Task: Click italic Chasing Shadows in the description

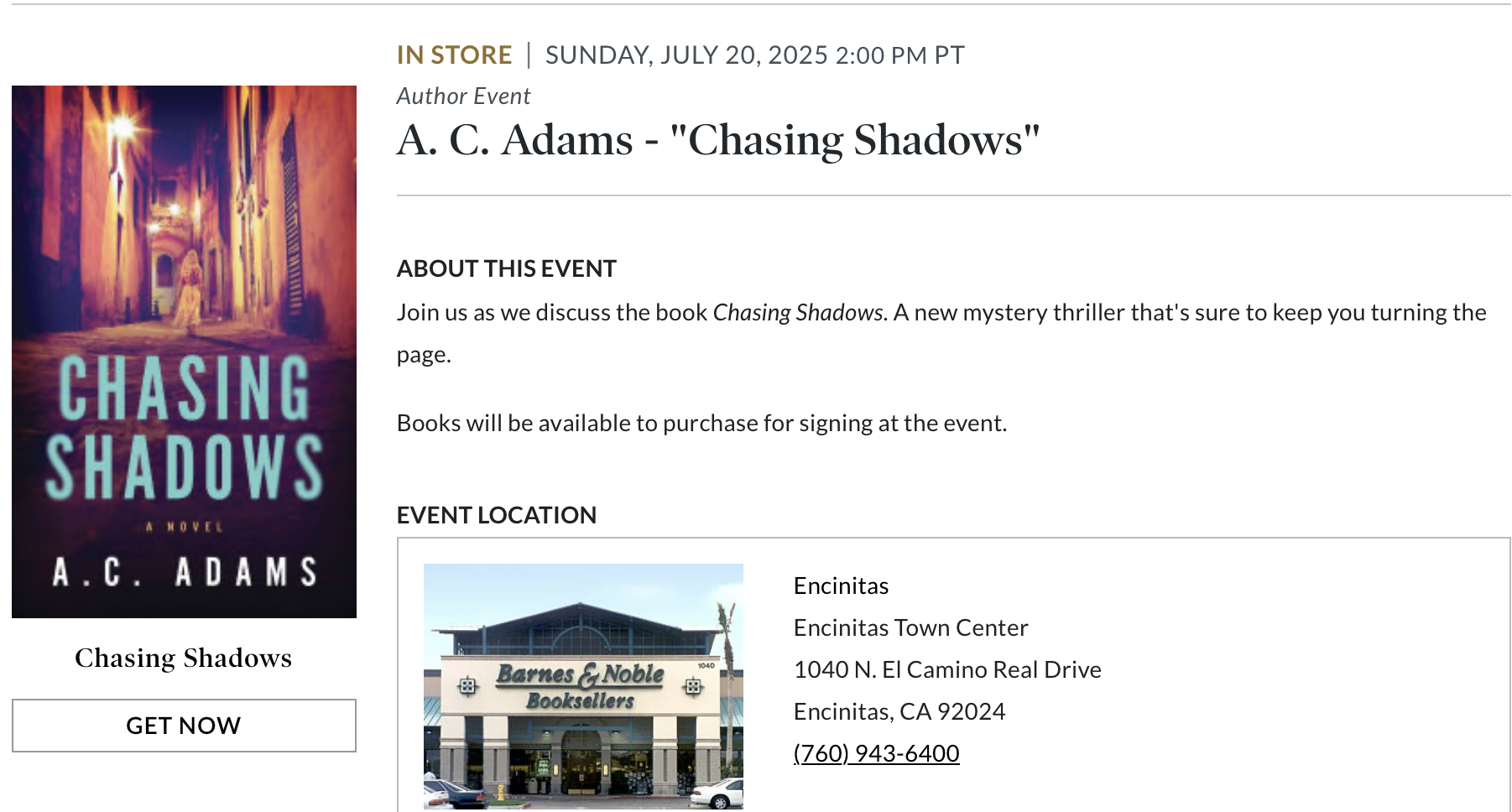Action: 800,312
